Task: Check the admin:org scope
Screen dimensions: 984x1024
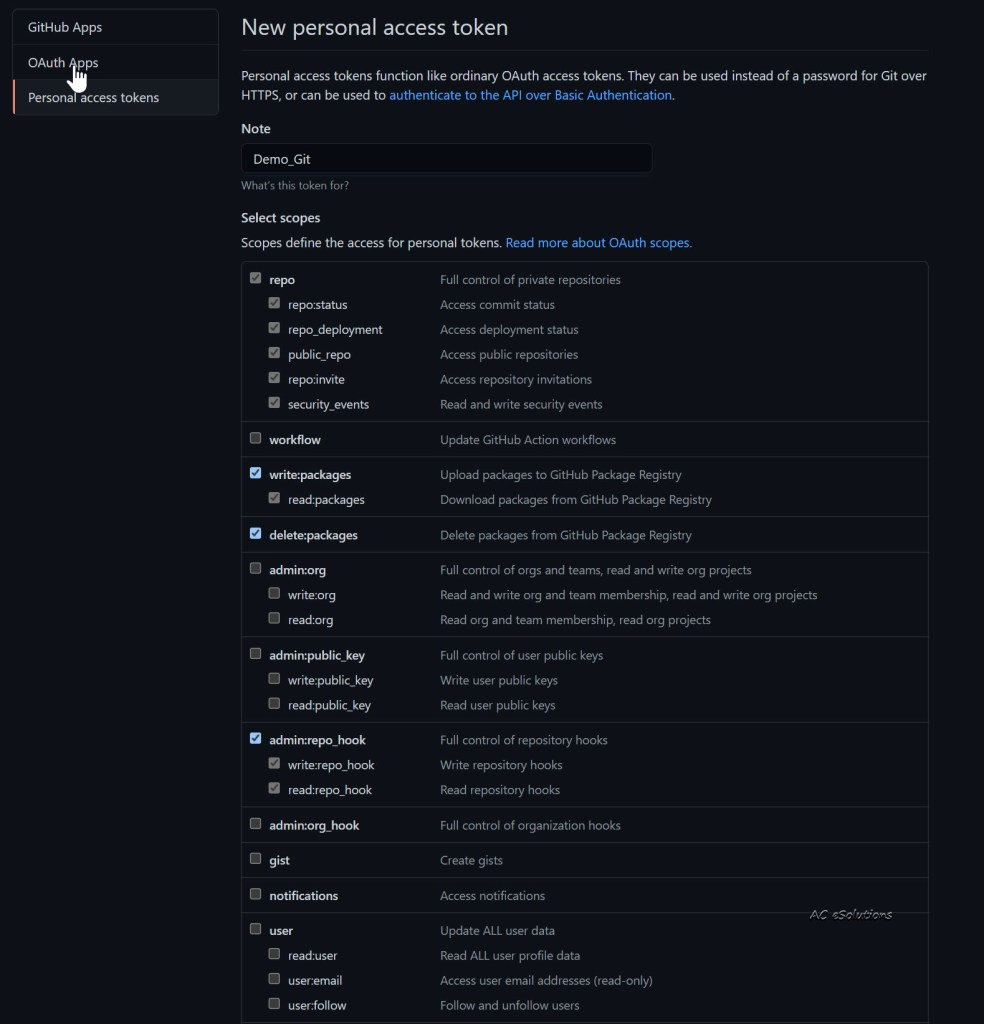Action: pos(256,568)
